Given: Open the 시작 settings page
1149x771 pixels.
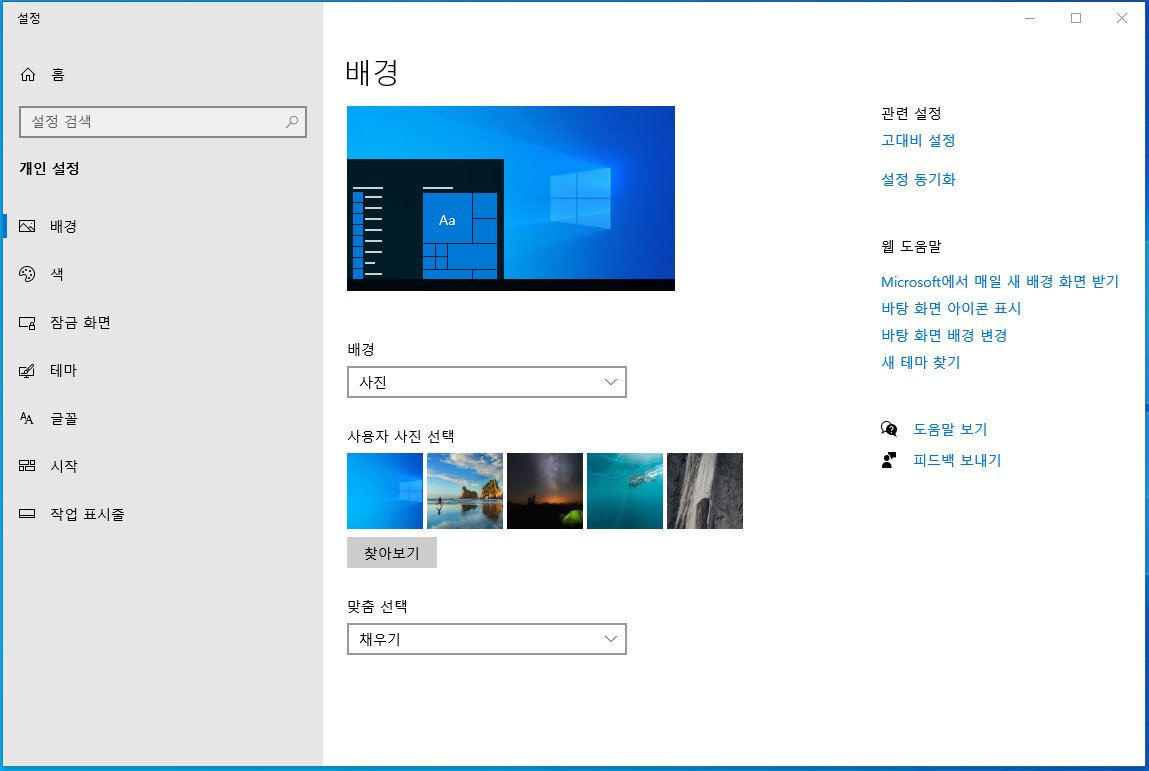Looking at the screenshot, I should [63, 466].
